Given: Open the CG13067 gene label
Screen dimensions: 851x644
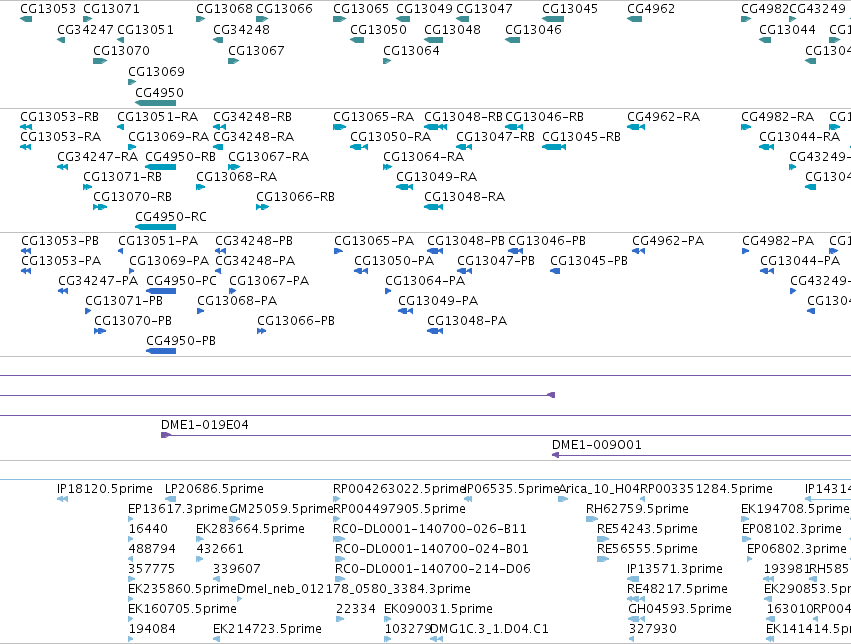Looking at the screenshot, I should [256, 50].
